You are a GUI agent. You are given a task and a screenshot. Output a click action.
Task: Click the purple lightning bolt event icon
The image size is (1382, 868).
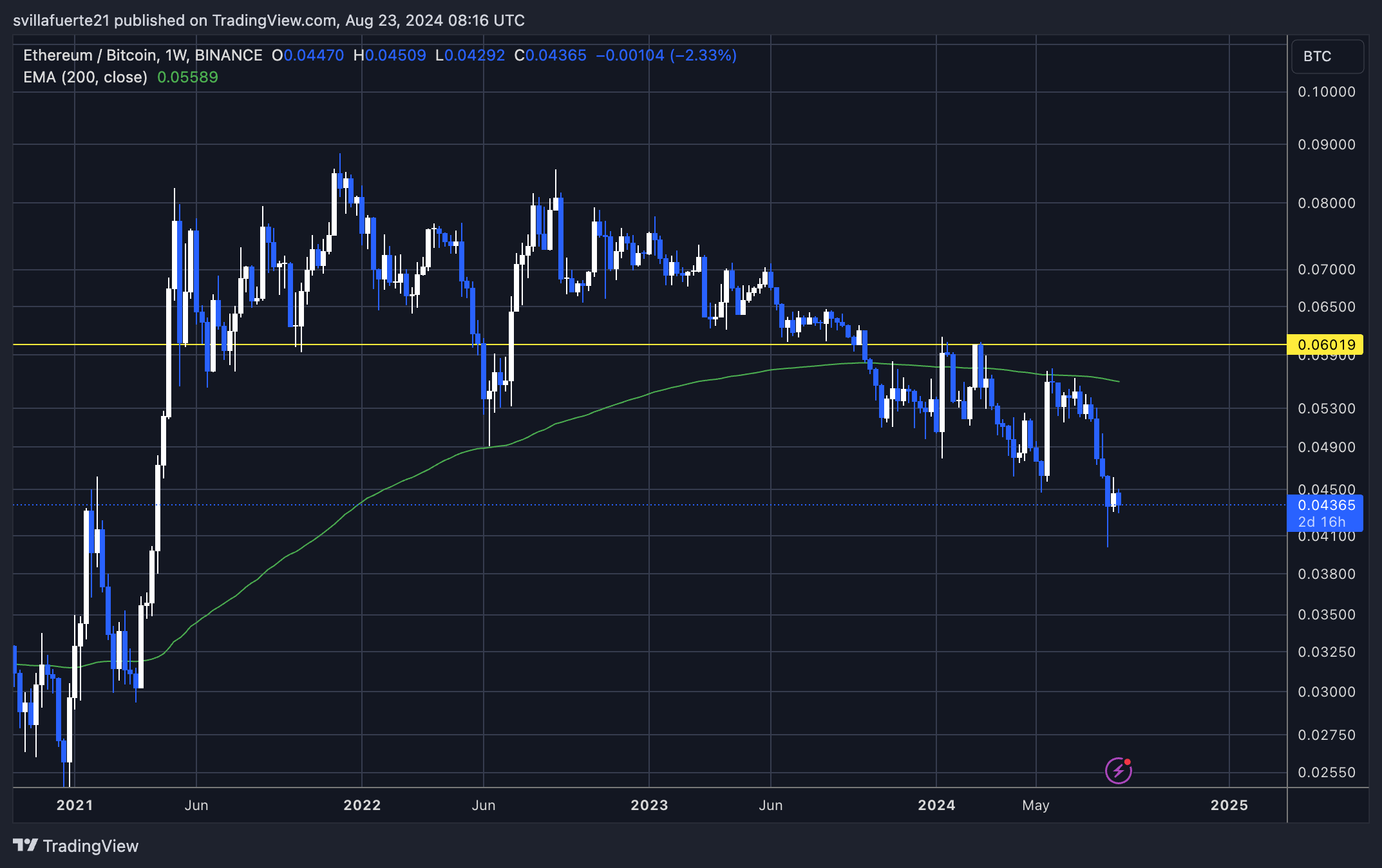click(x=1119, y=771)
